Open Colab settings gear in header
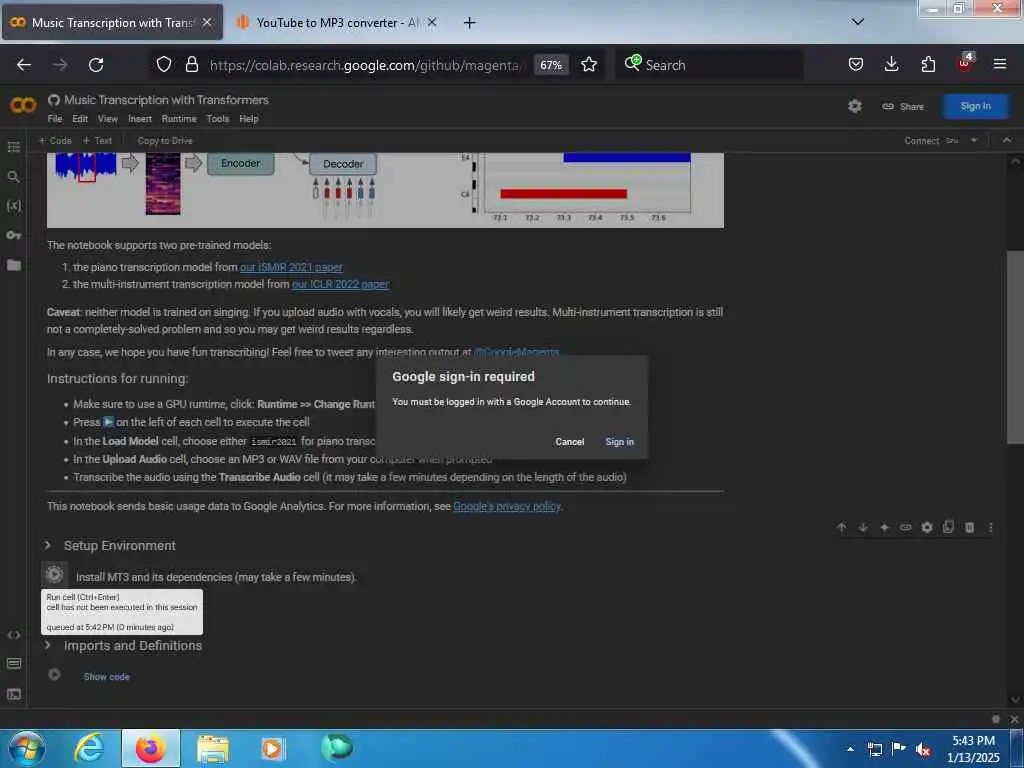Screen dimensions: 1024x768 click(855, 106)
